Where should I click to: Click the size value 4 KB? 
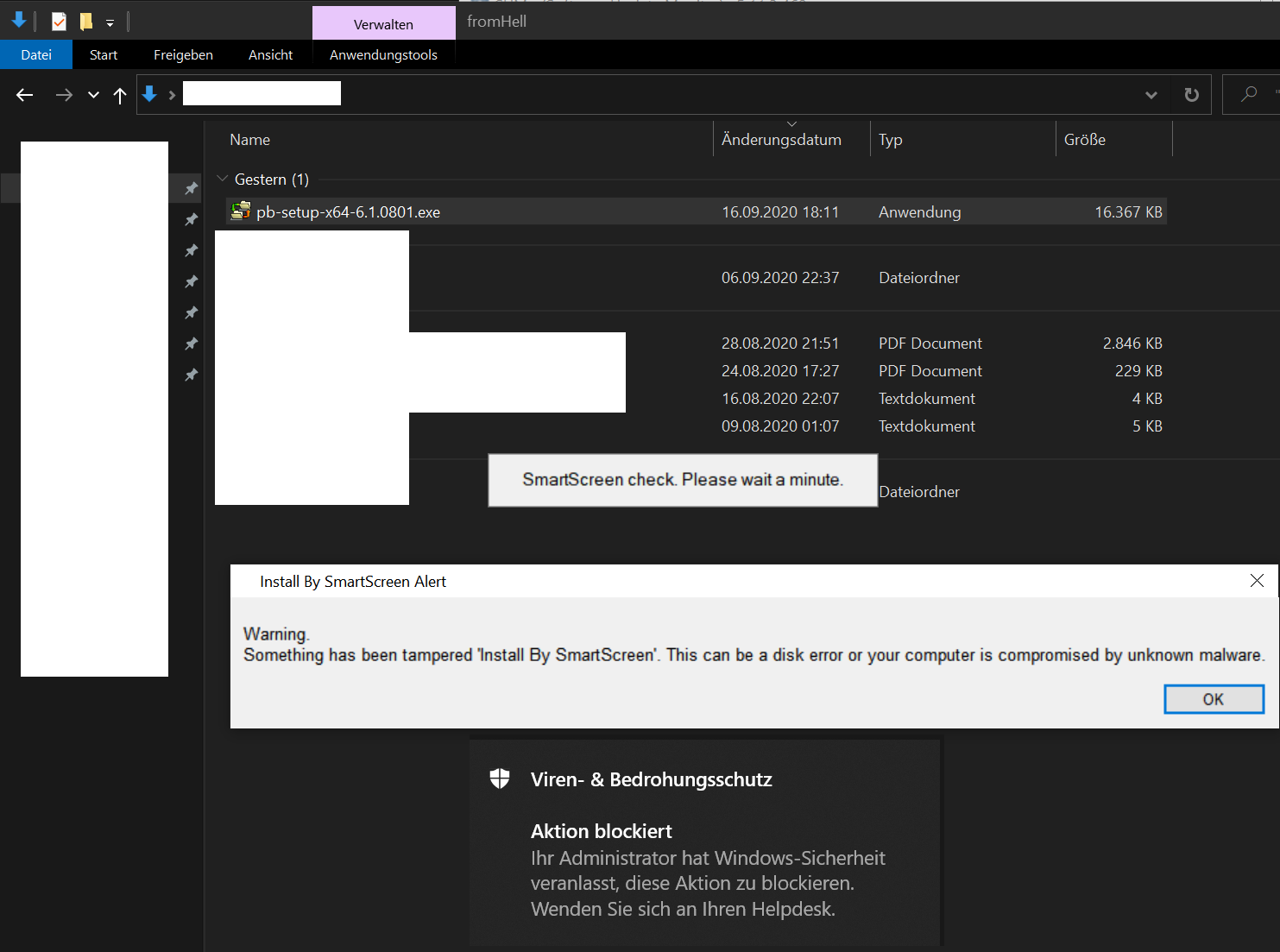pos(1147,399)
